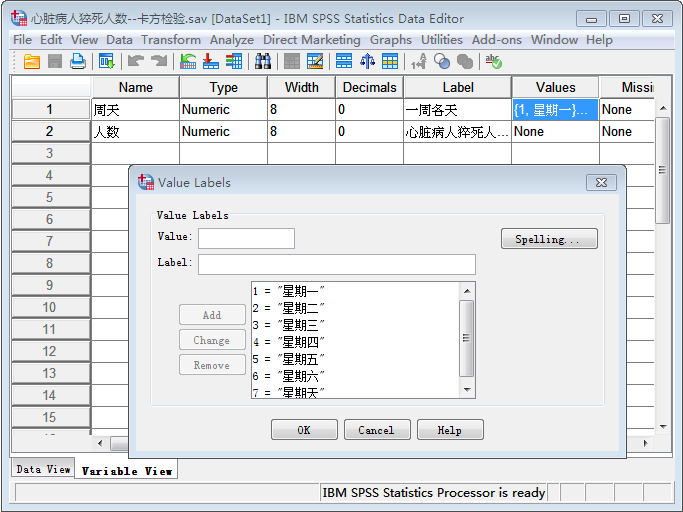Screen dimensions: 683x512
Task: Click the Value input field
Action: (246, 238)
